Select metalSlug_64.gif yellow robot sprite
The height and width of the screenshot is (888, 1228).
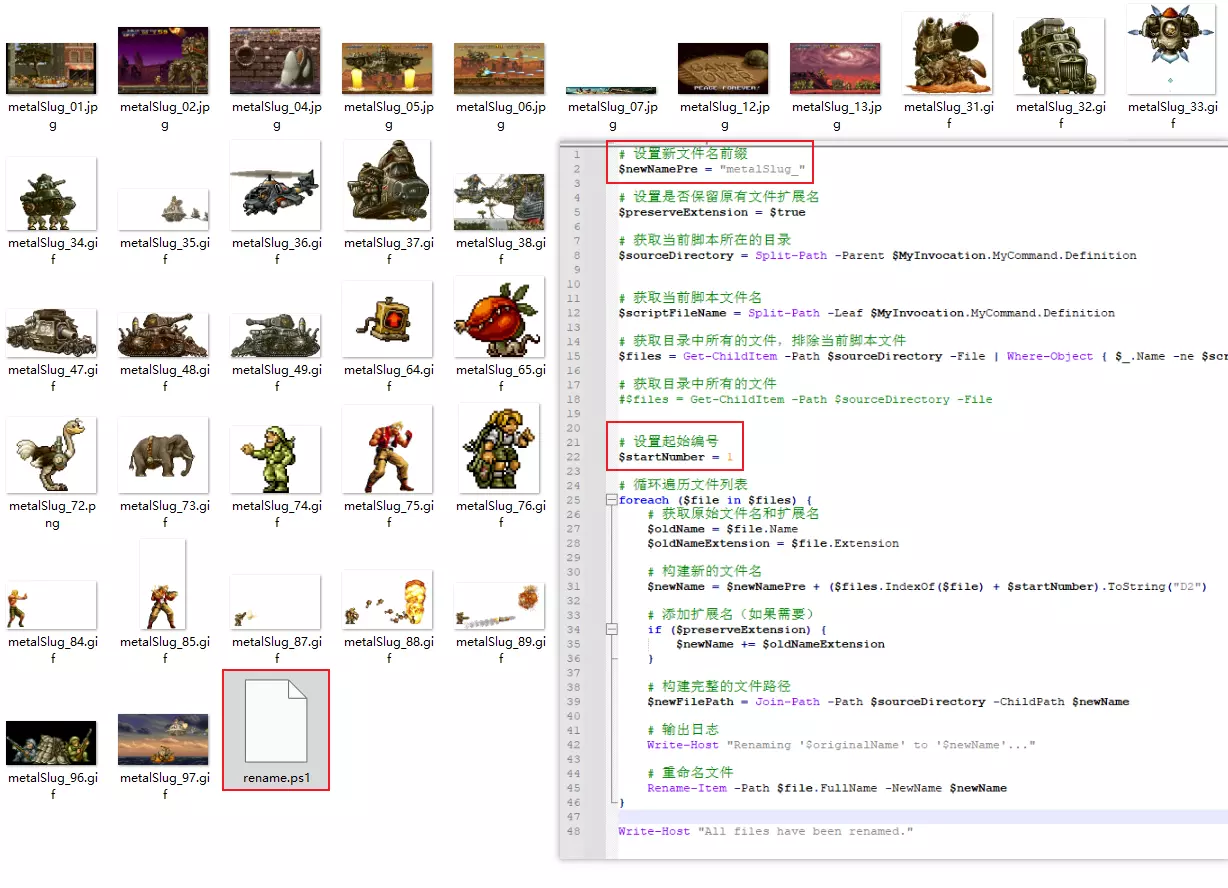(x=387, y=319)
